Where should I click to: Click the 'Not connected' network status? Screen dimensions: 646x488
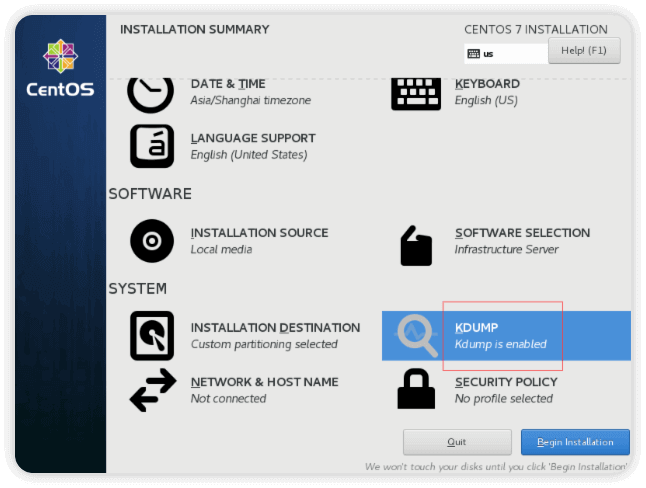228,399
